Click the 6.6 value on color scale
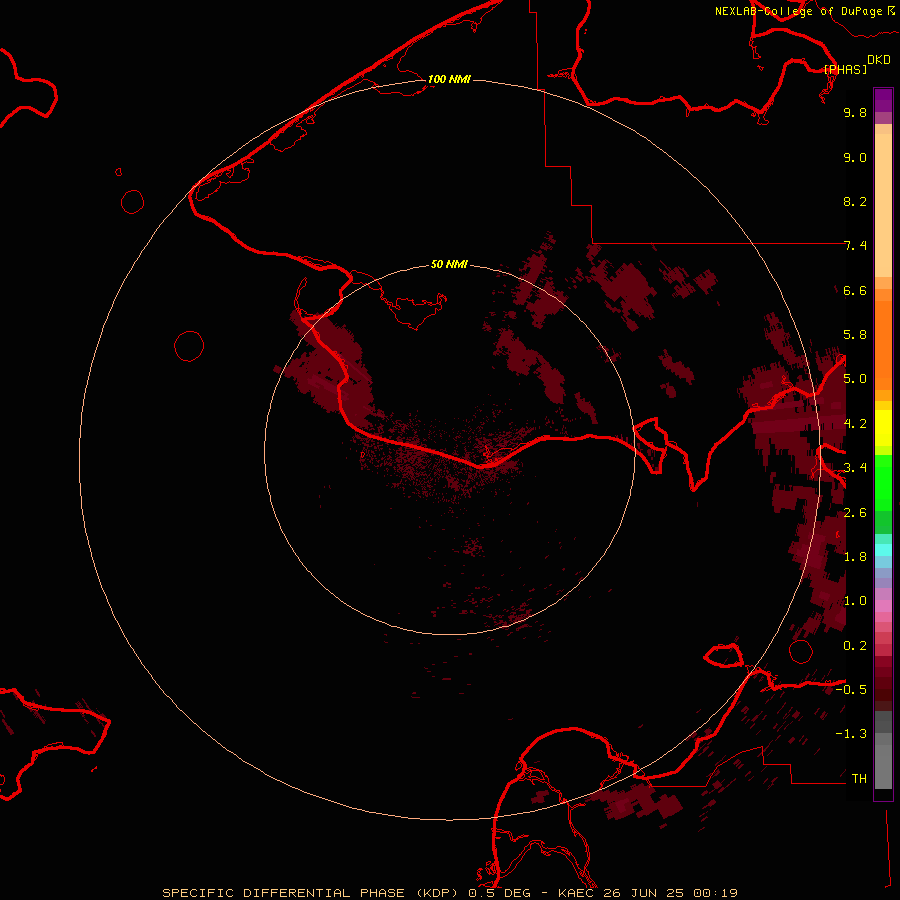Viewport: 900px width, 900px height. [x=855, y=290]
